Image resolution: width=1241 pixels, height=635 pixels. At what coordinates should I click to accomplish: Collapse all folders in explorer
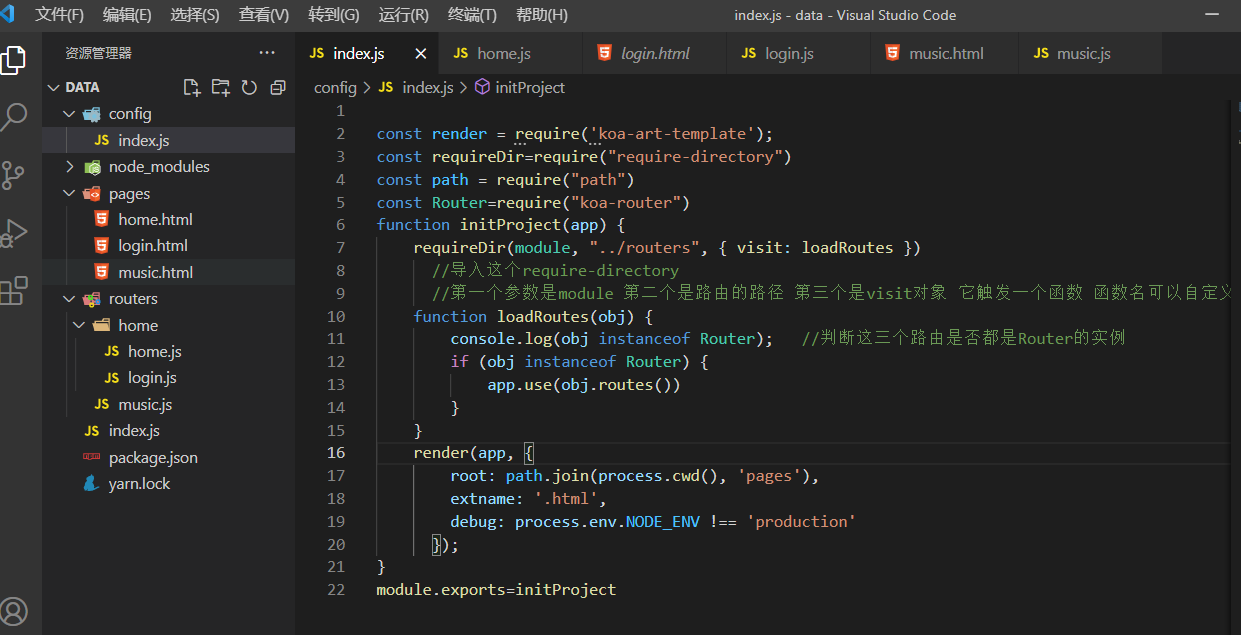point(278,87)
